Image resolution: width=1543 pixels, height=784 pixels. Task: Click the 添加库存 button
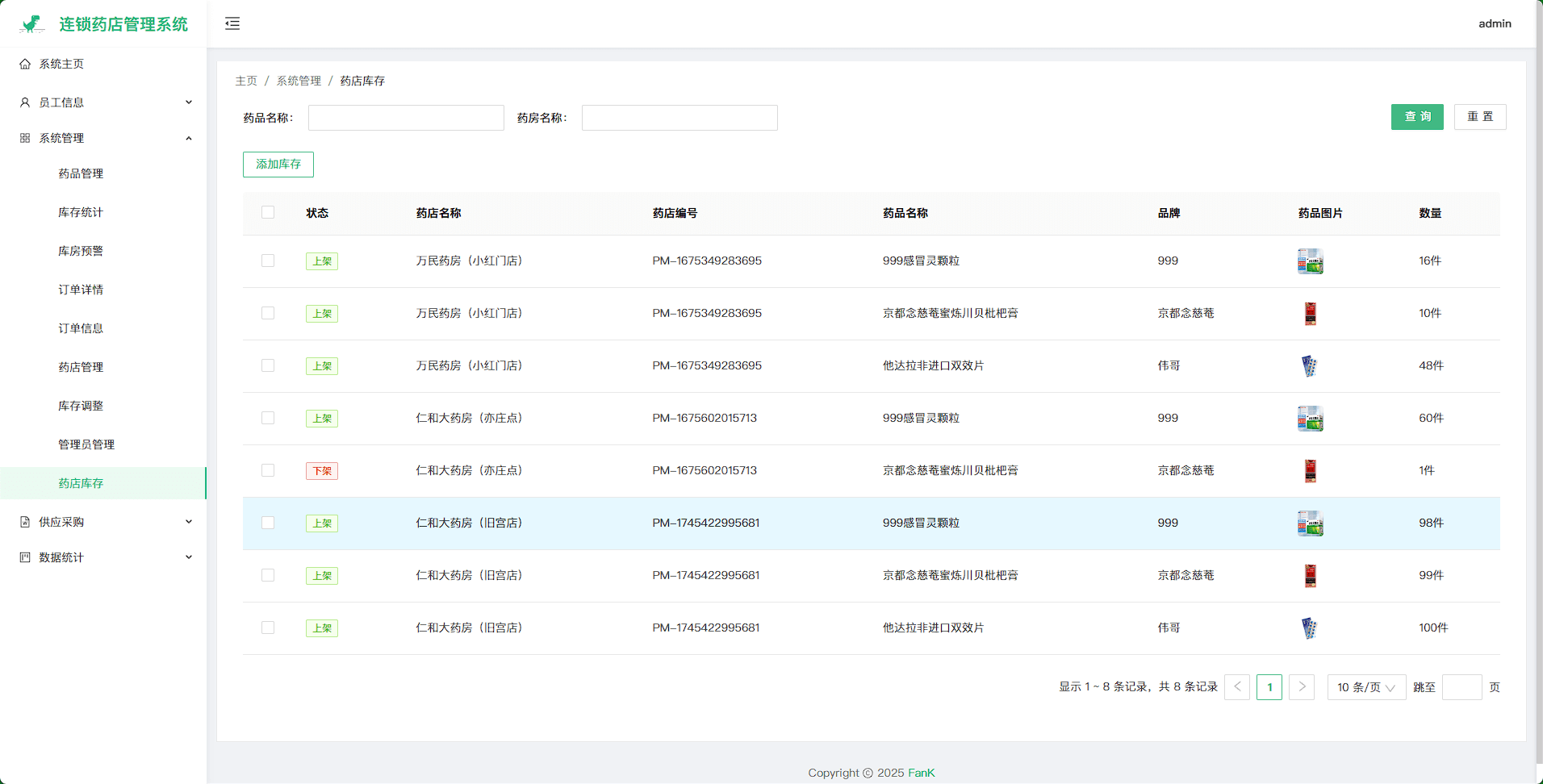point(278,165)
